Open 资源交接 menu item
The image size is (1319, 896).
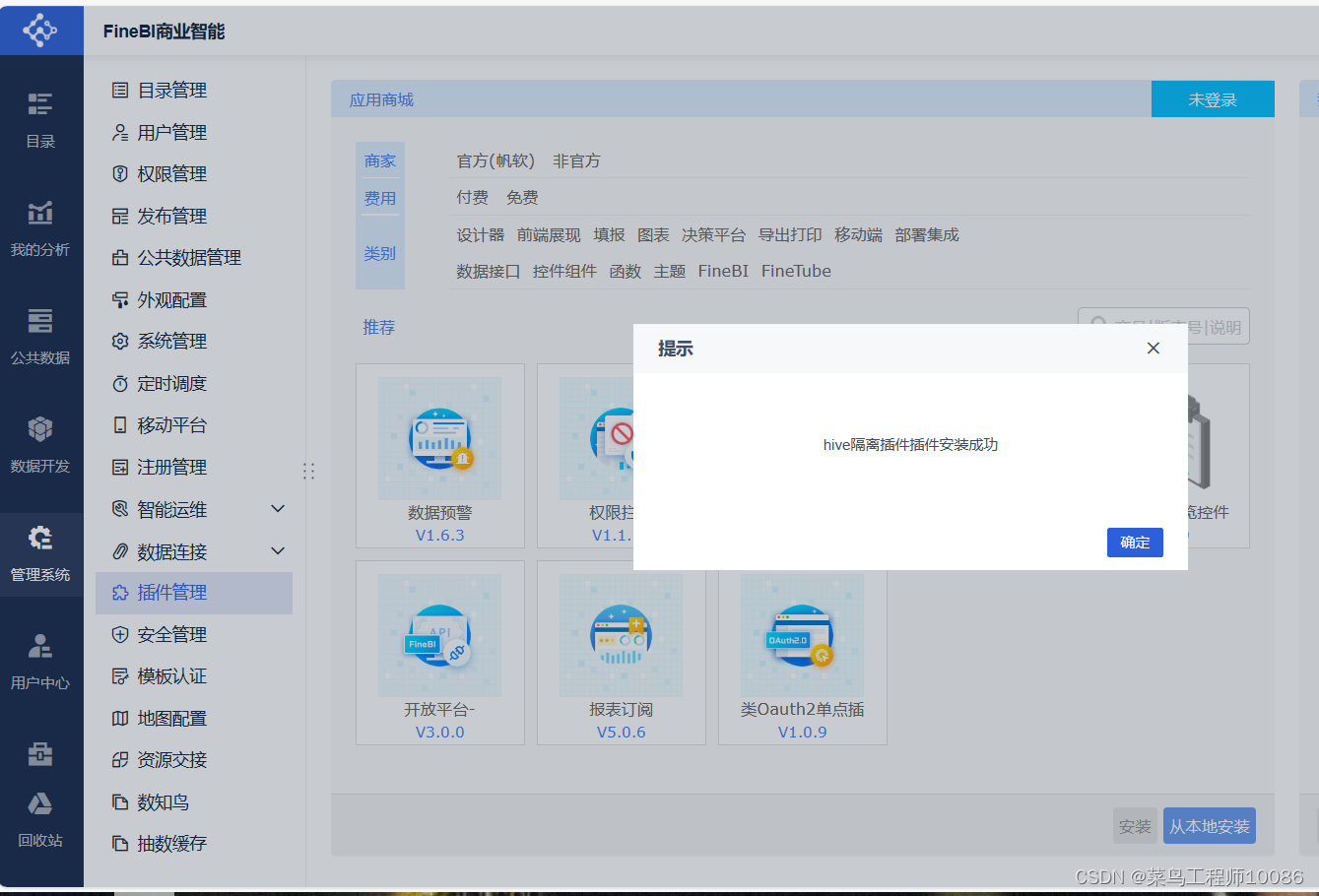[194, 760]
